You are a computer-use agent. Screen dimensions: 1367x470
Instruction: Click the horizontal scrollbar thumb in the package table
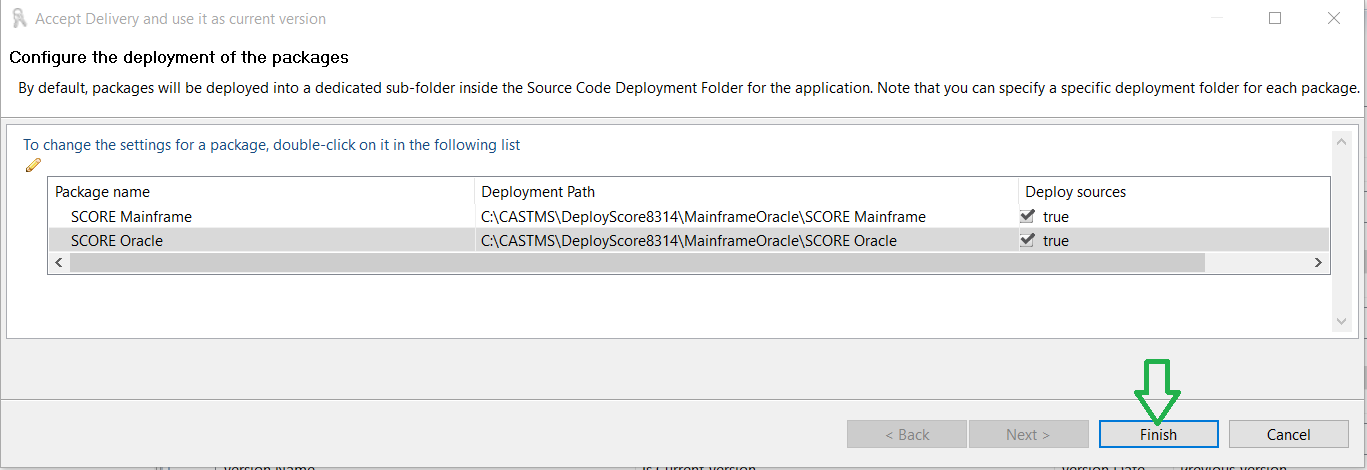[637, 262]
